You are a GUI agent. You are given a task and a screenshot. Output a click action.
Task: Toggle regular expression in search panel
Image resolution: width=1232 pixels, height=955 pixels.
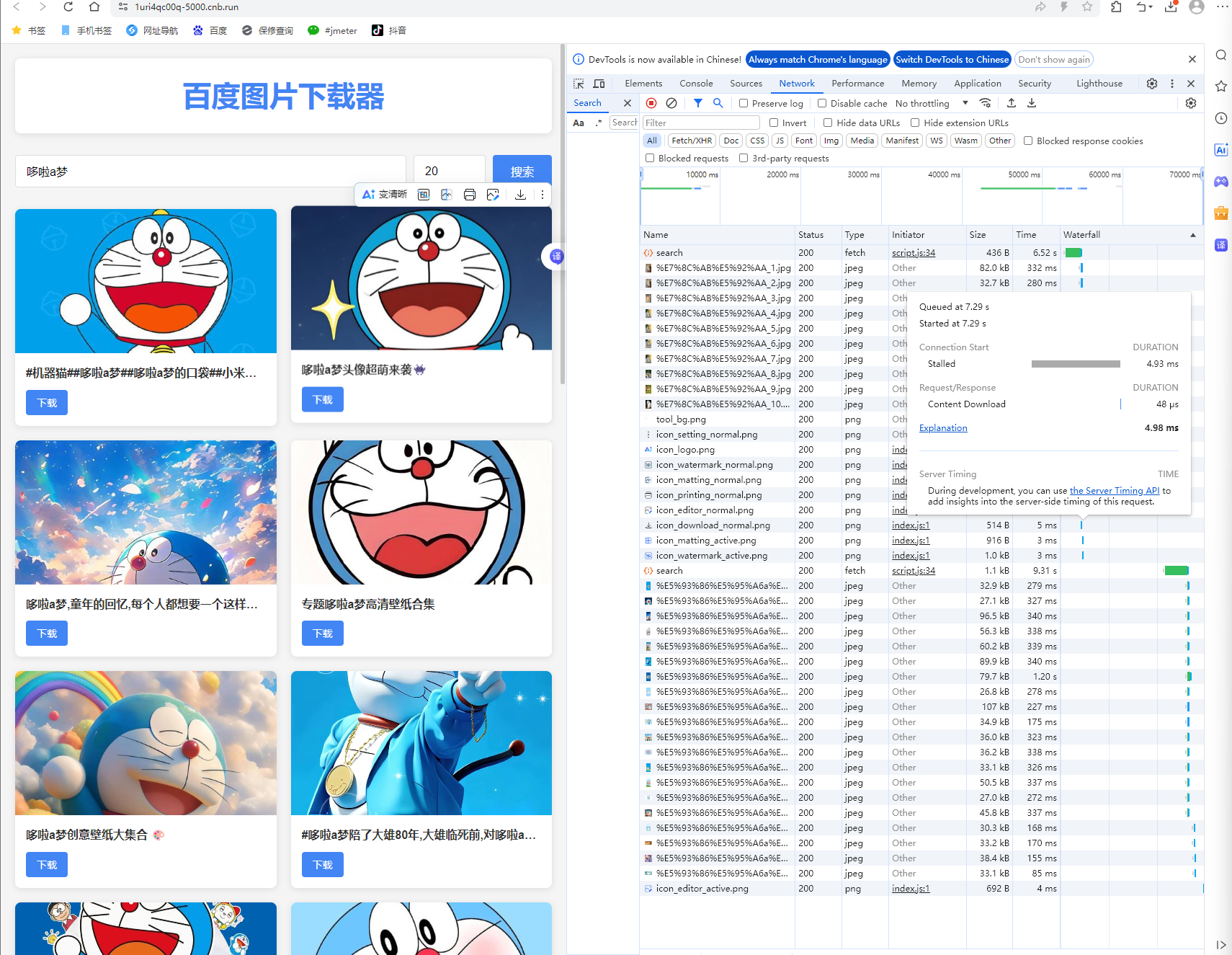click(599, 123)
